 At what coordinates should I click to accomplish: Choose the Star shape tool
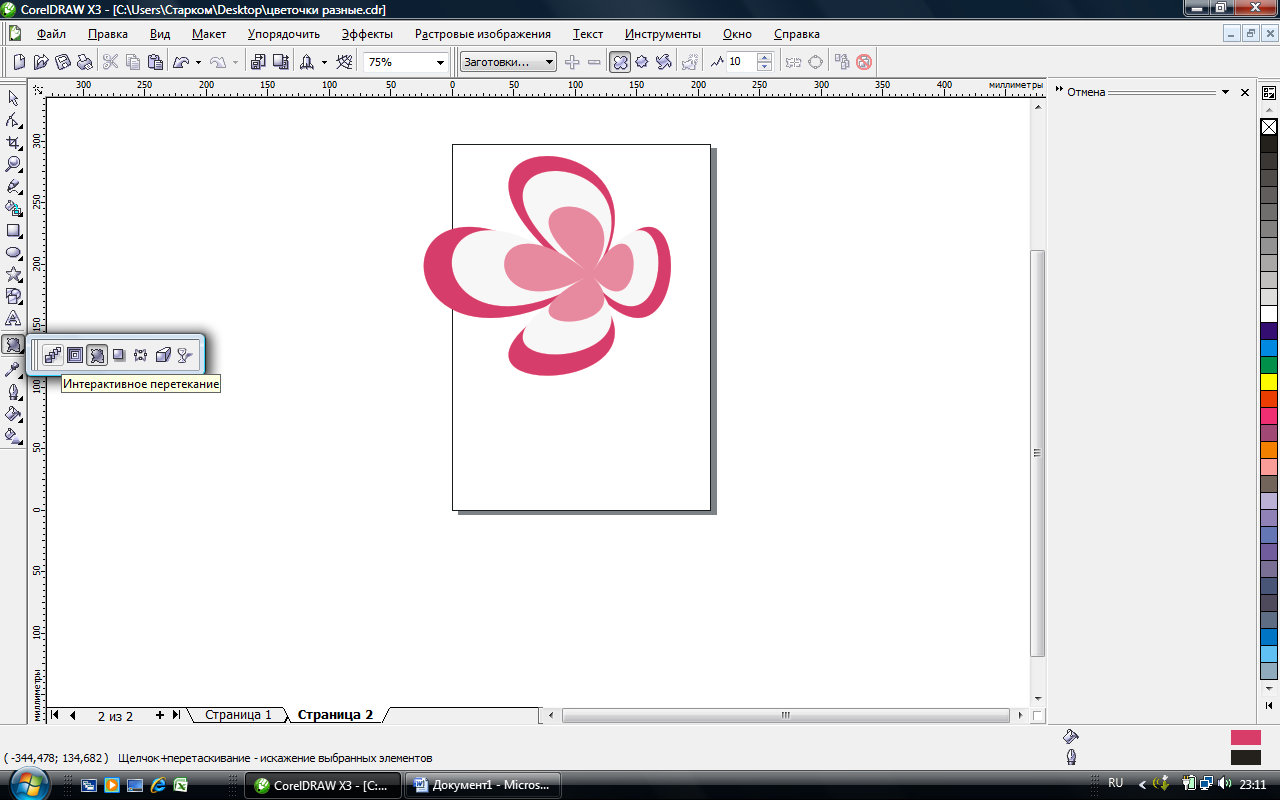tap(13, 275)
